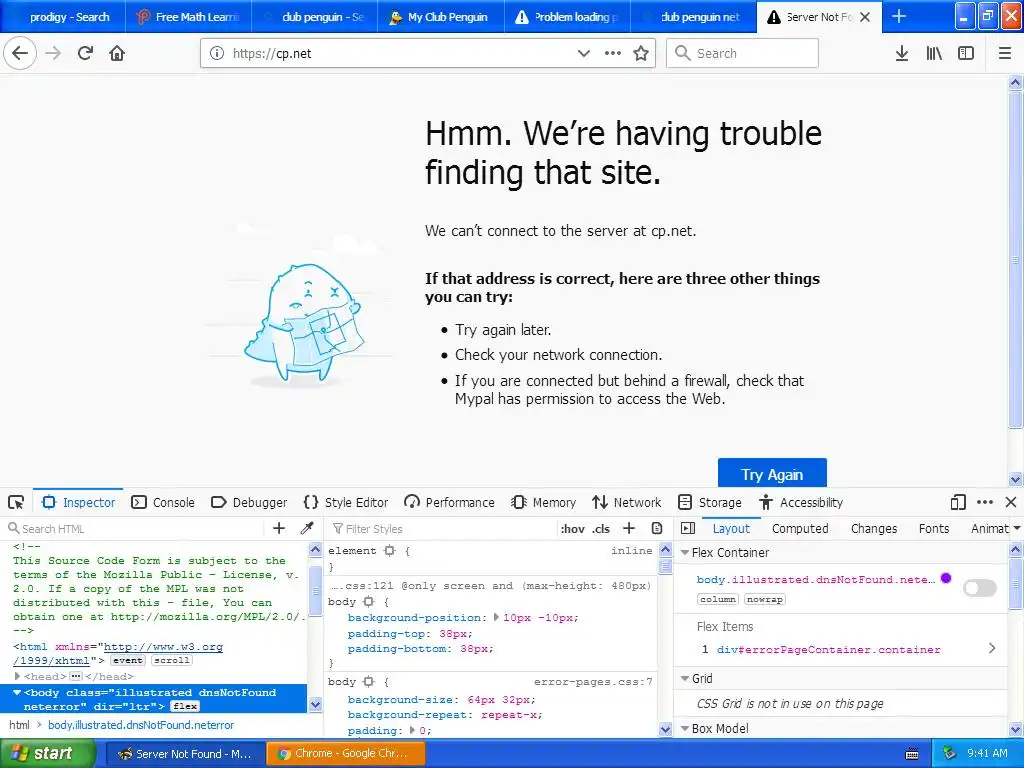Click the Try Again button

[772, 473]
